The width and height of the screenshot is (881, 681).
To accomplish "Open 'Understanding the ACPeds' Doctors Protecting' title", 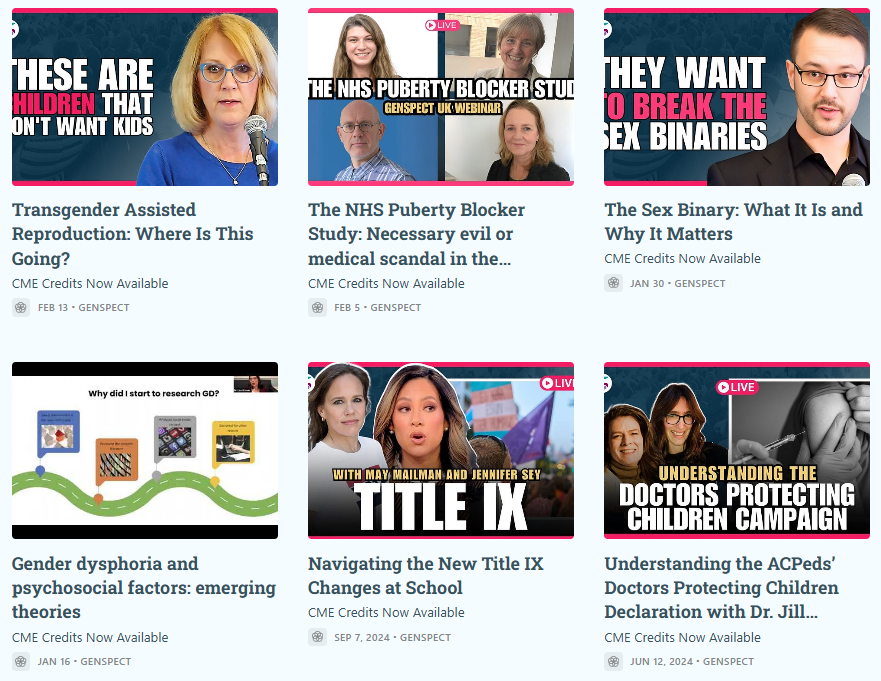I will click(721, 587).
